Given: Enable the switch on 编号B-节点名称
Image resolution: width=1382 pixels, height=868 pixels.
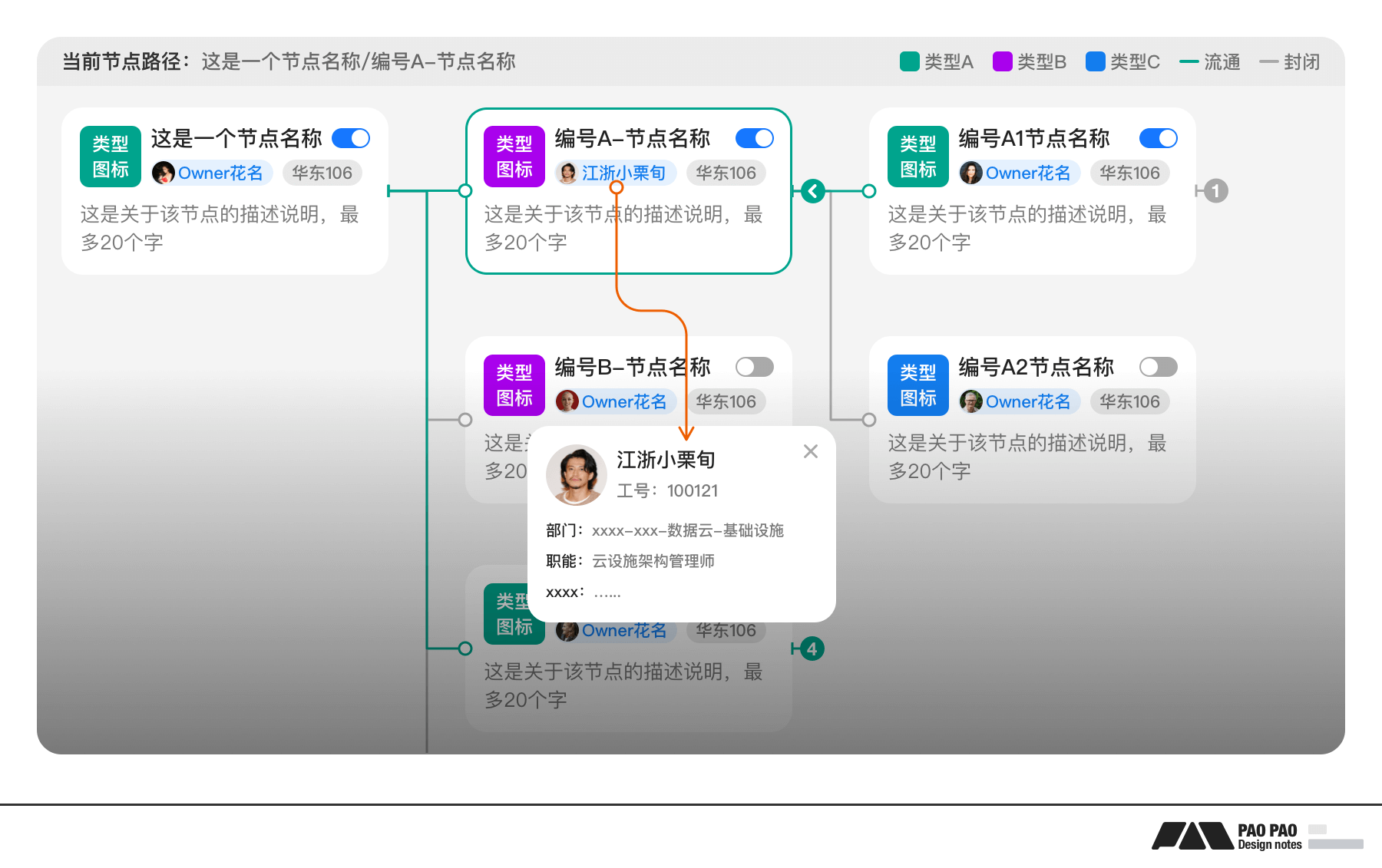Looking at the screenshot, I should pos(754,367).
